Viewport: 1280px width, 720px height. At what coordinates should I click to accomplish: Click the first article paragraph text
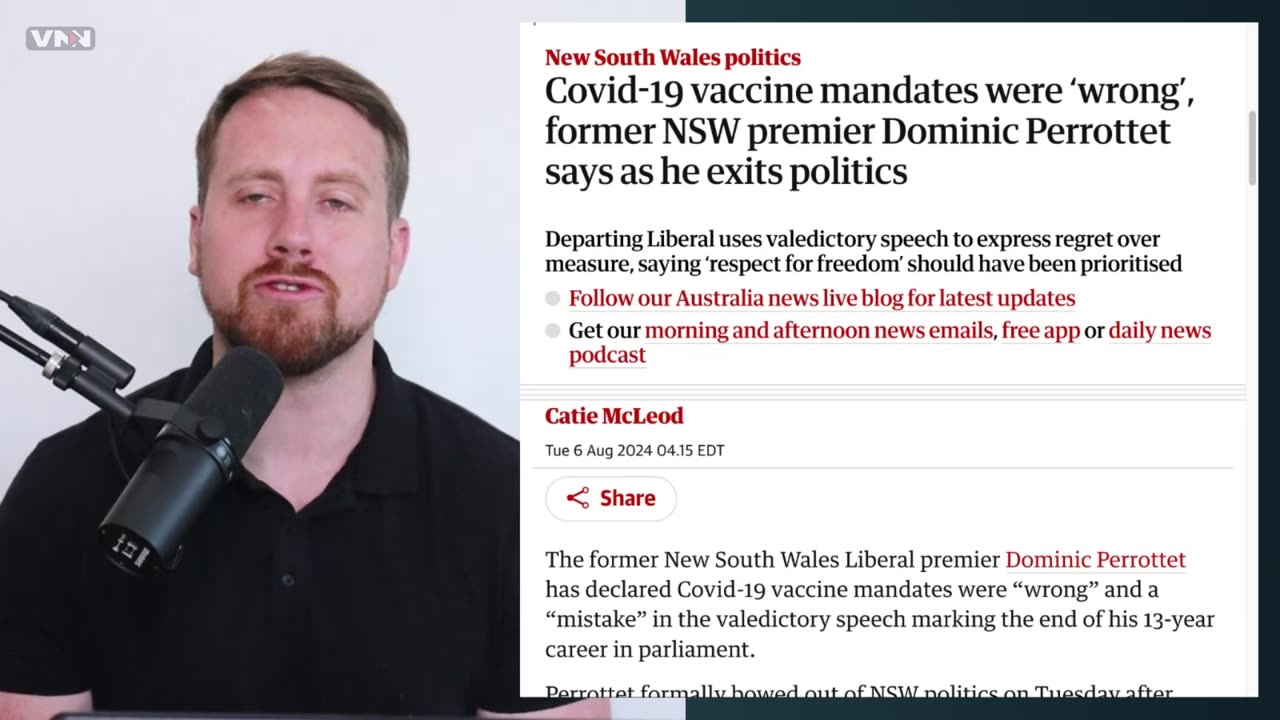[880, 605]
